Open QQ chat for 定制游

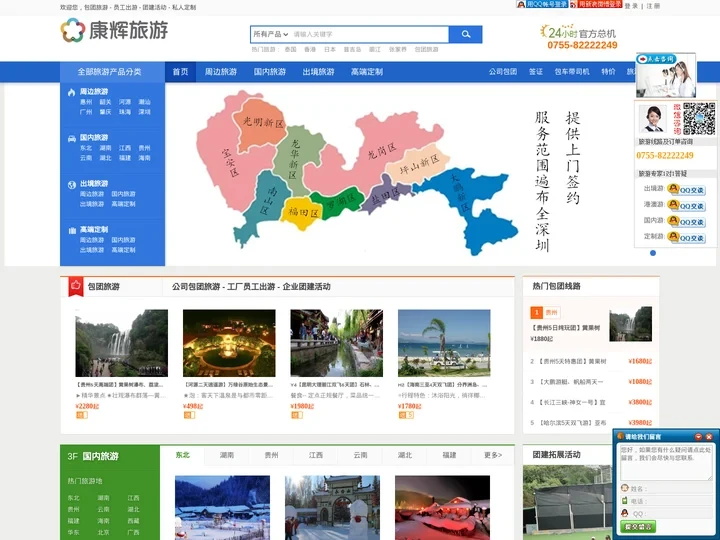click(x=686, y=237)
